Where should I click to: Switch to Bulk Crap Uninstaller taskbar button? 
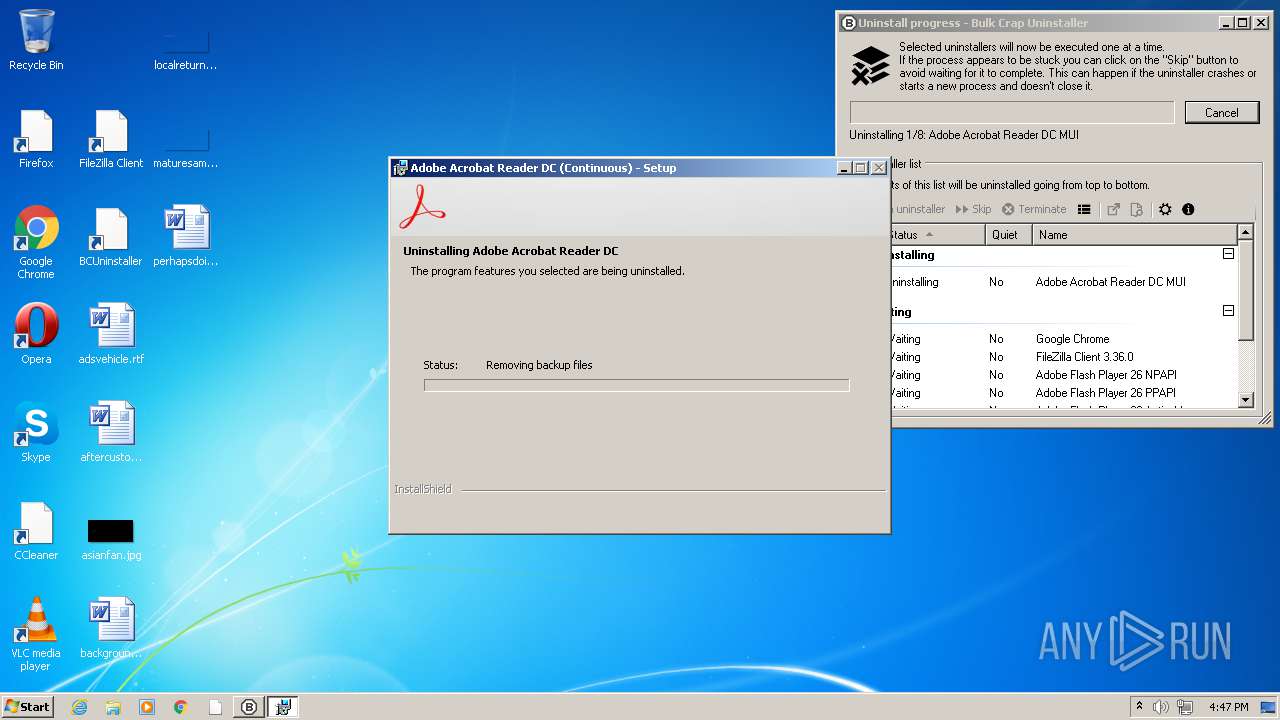(x=249, y=707)
